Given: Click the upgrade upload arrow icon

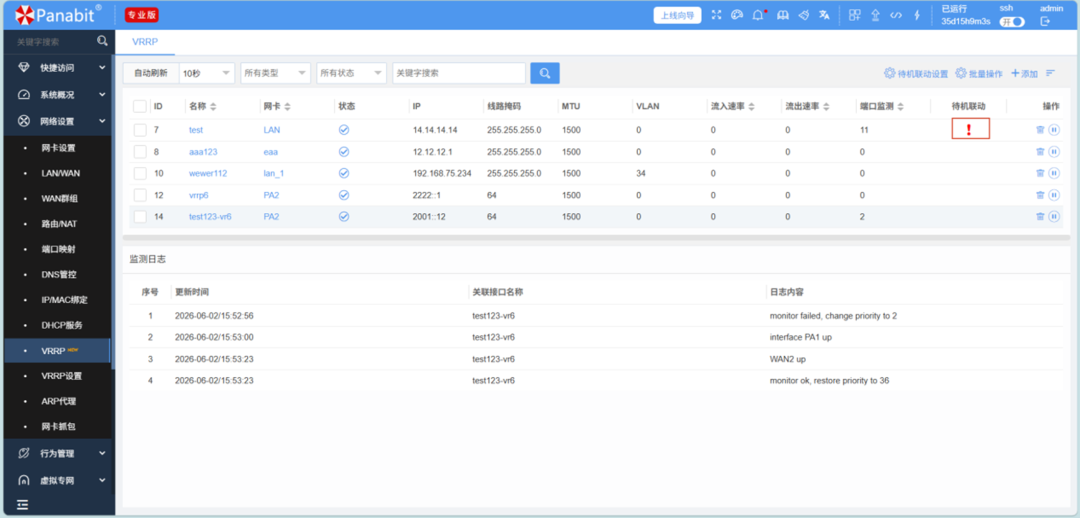Looking at the screenshot, I should (875, 15).
